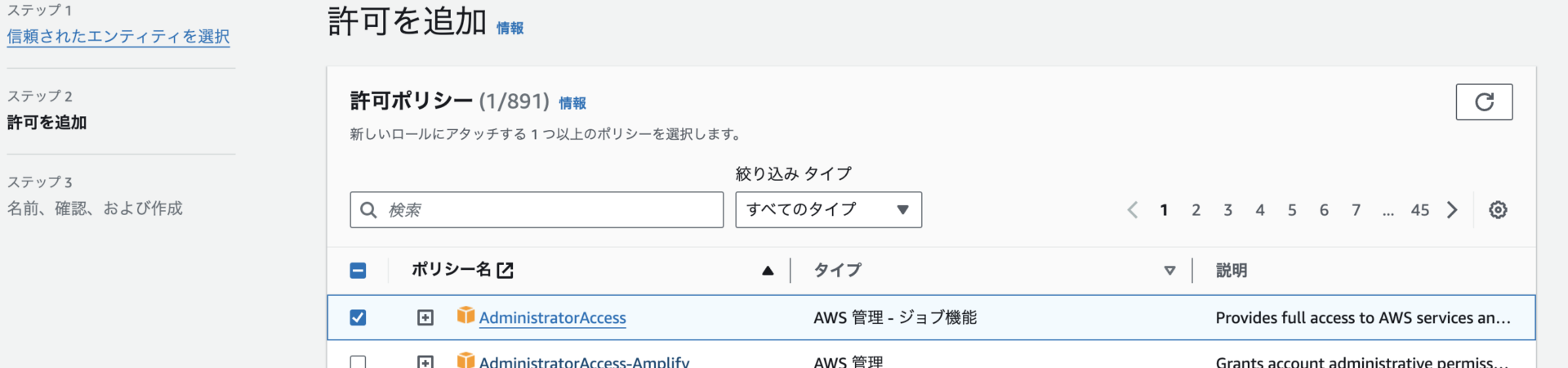Screen dimensions: 1568x368
Task: Select page 3 in pagination
Action: 1227,210
